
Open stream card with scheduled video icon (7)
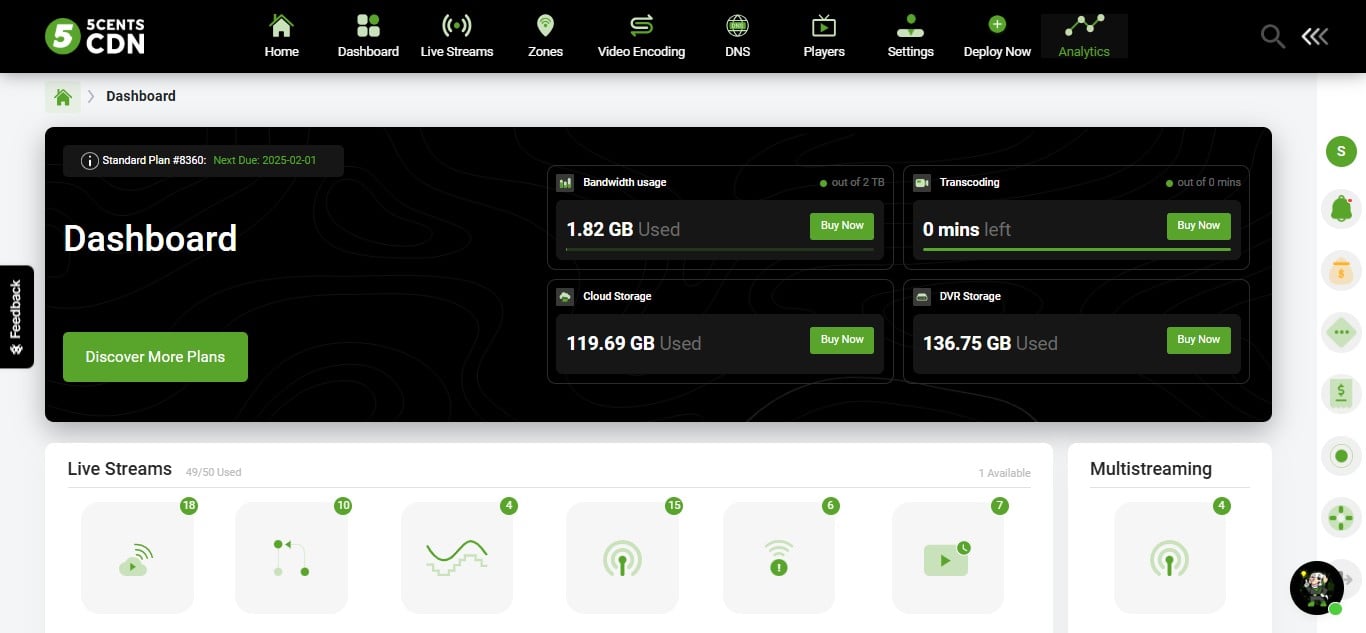coord(947,557)
